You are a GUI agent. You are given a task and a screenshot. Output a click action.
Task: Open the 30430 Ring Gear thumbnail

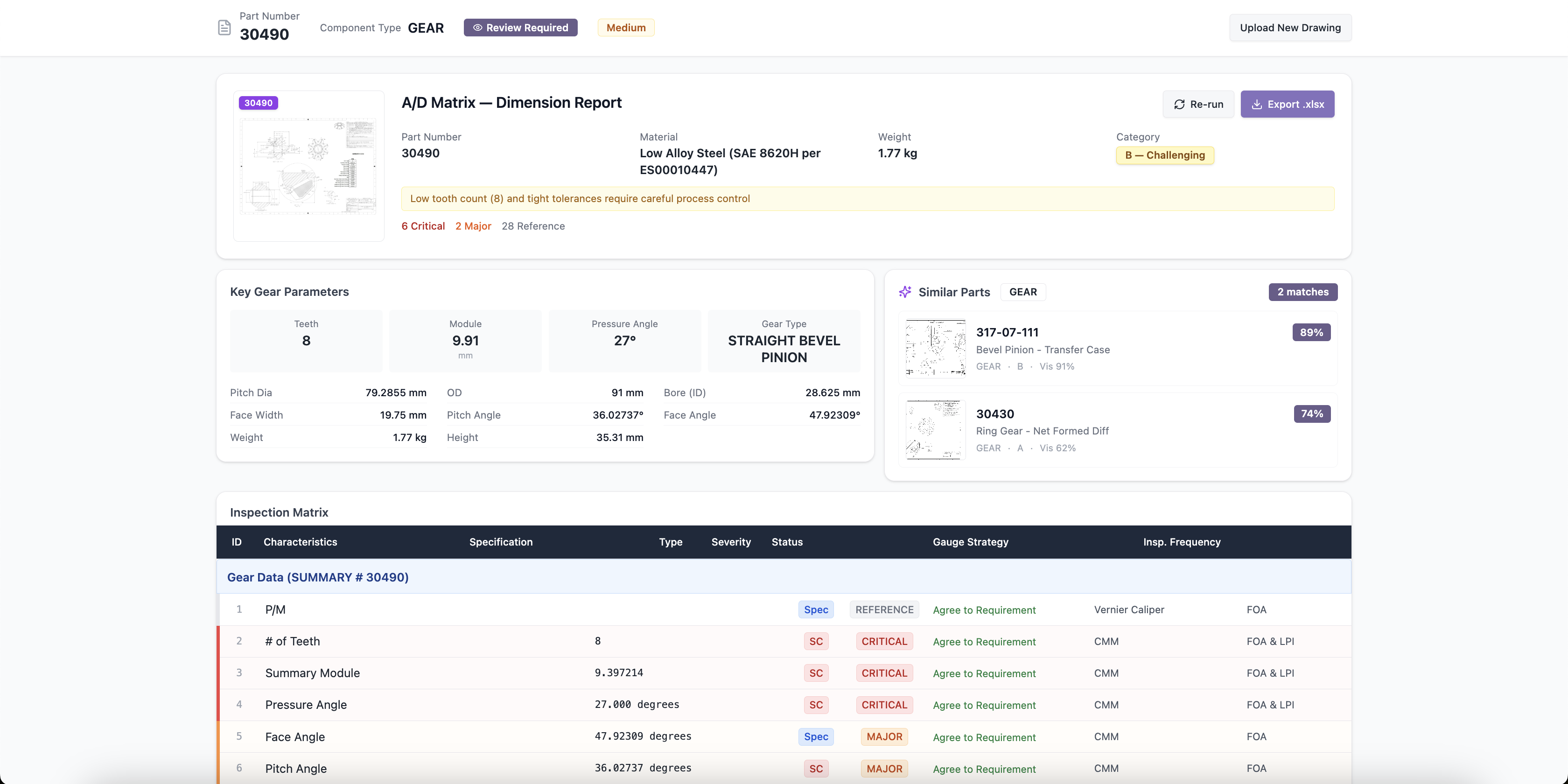(x=936, y=430)
